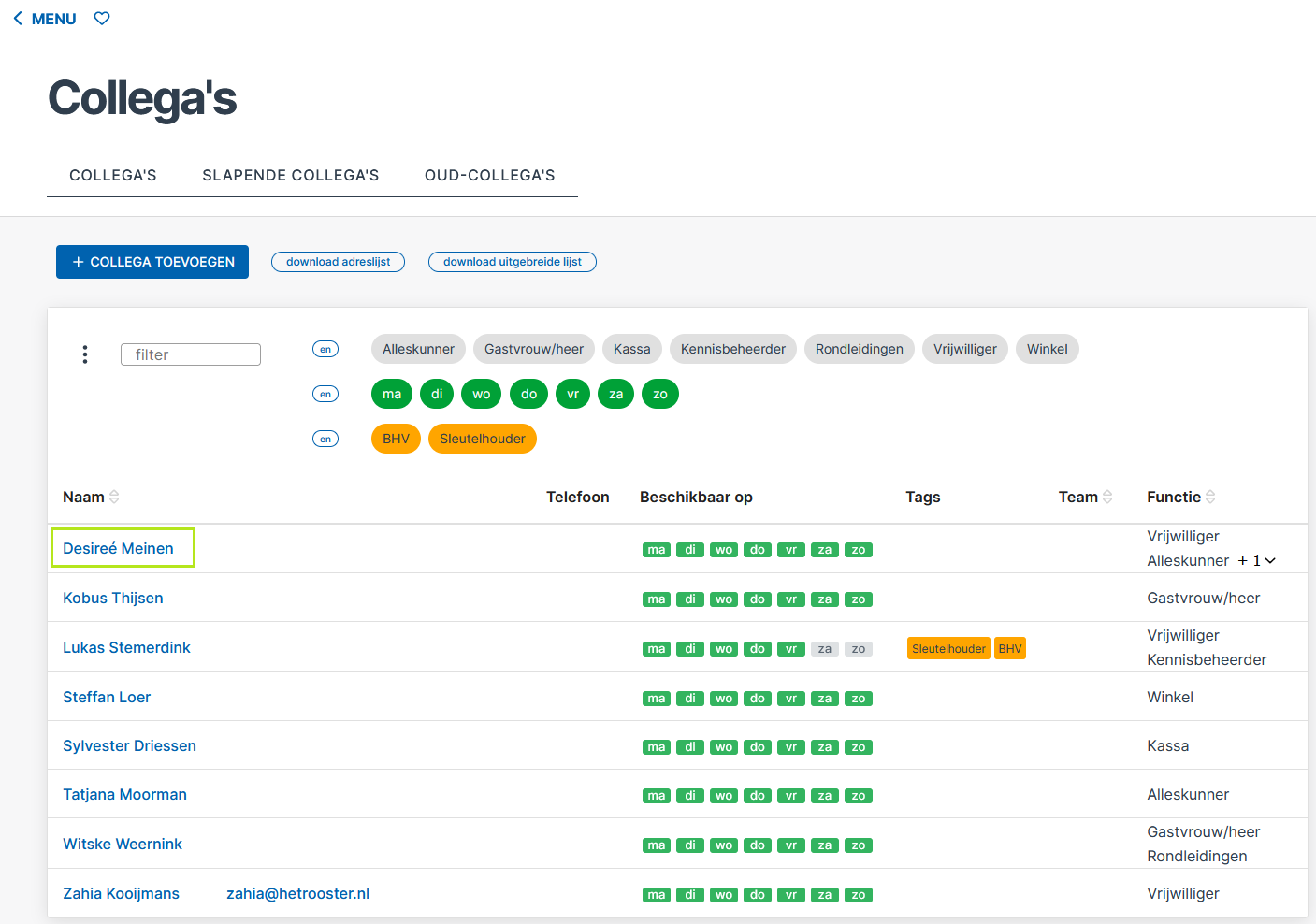The height and width of the screenshot is (924, 1316).
Task: Toggle the 'en' switch beside BHV tags
Action: click(325, 439)
